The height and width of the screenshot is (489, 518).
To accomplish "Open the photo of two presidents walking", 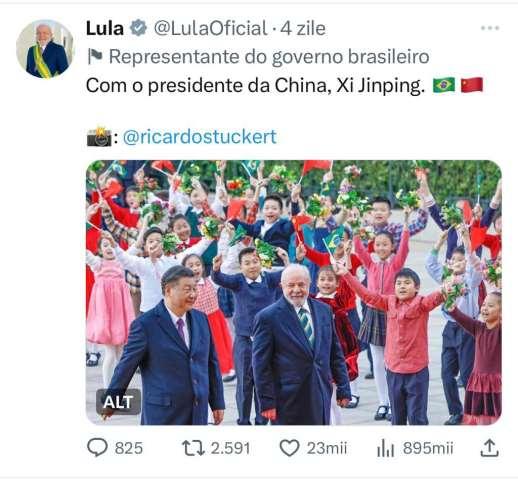I will tap(294, 292).
